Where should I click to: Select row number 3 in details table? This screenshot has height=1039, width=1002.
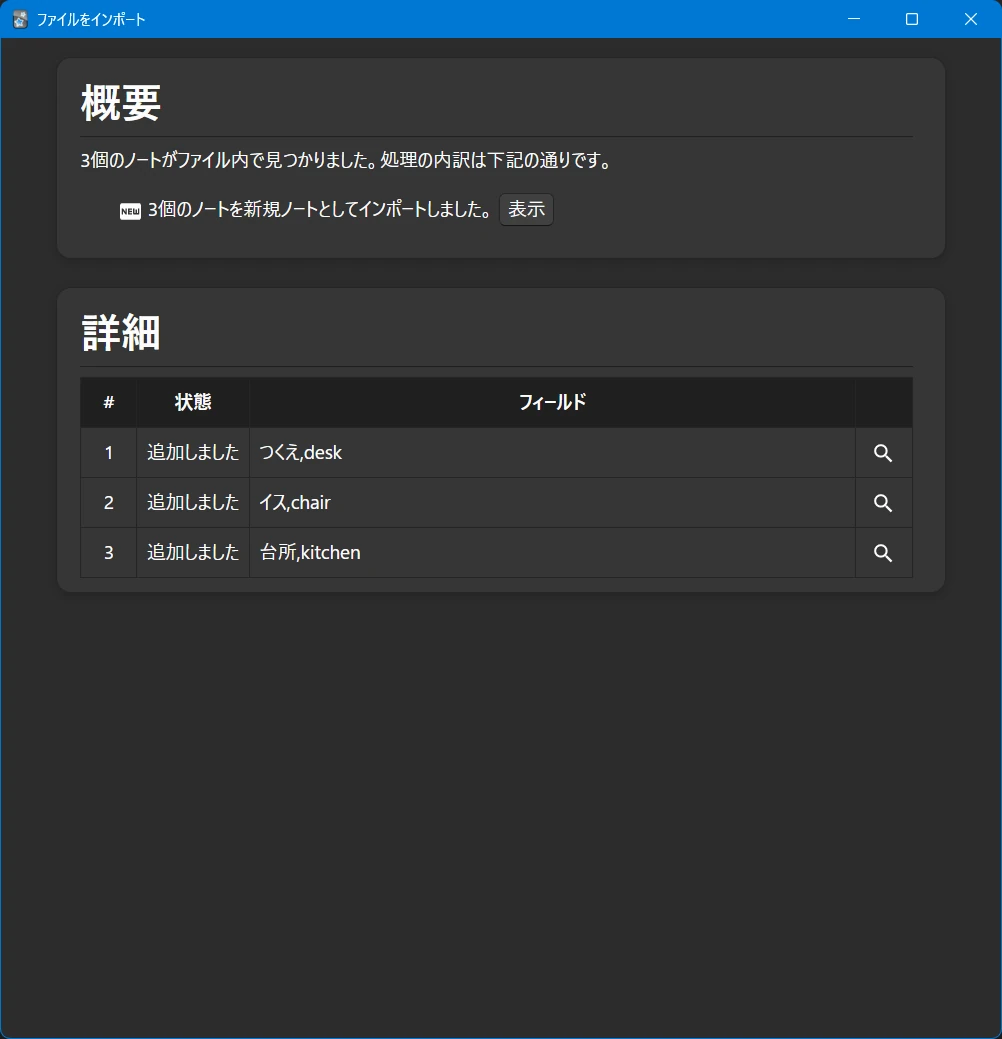click(109, 553)
